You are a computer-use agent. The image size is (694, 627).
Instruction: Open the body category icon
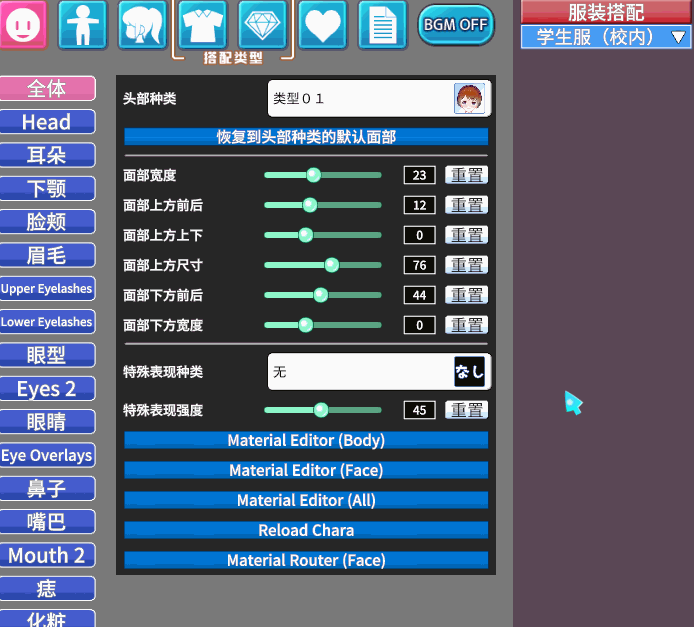point(83,24)
